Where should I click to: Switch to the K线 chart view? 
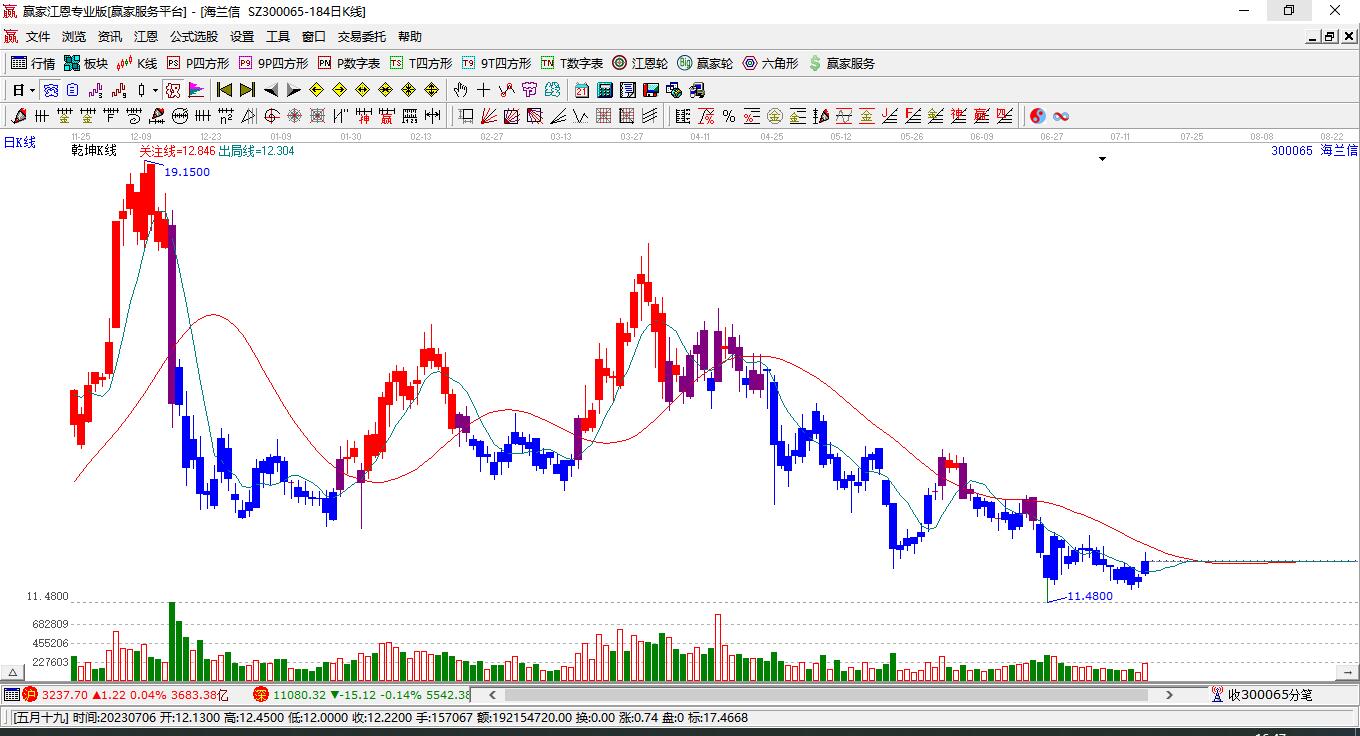pos(137,63)
